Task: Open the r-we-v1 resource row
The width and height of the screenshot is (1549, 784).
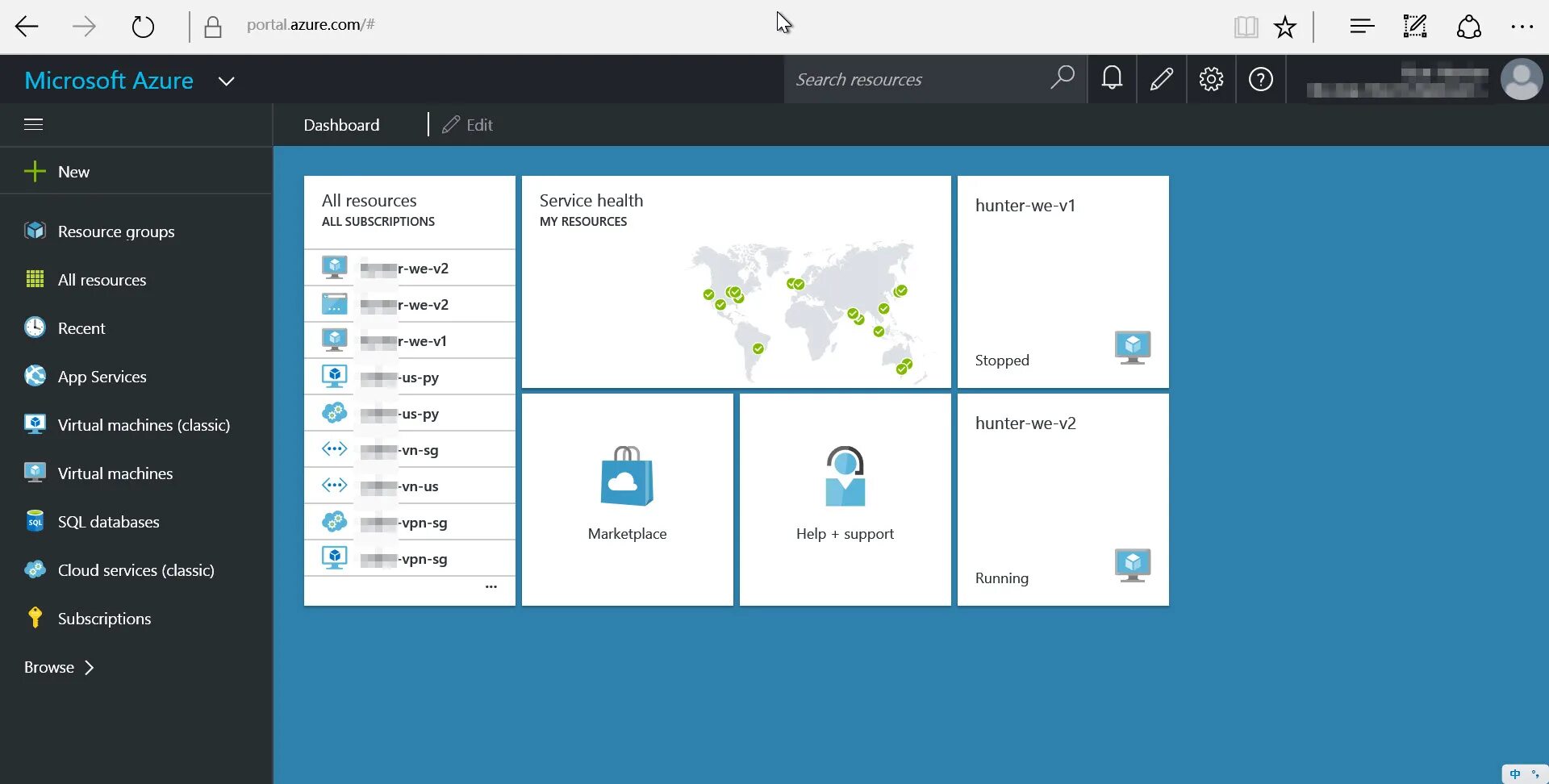Action: click(x=410, y=340)
